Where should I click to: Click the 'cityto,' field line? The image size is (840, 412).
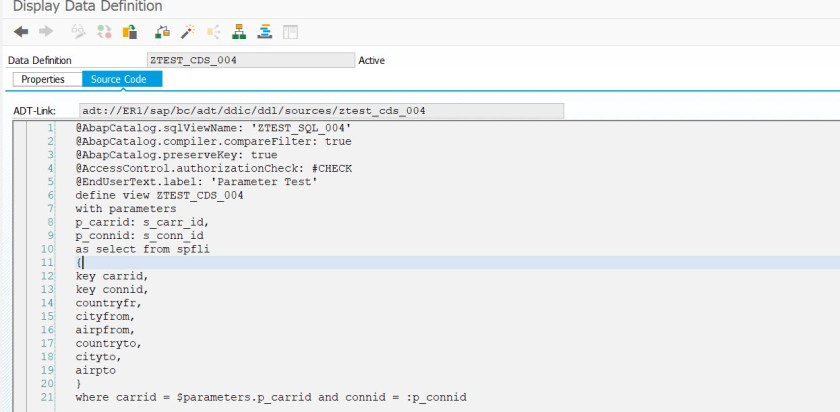pyautogui.click(x=99, y=357)
